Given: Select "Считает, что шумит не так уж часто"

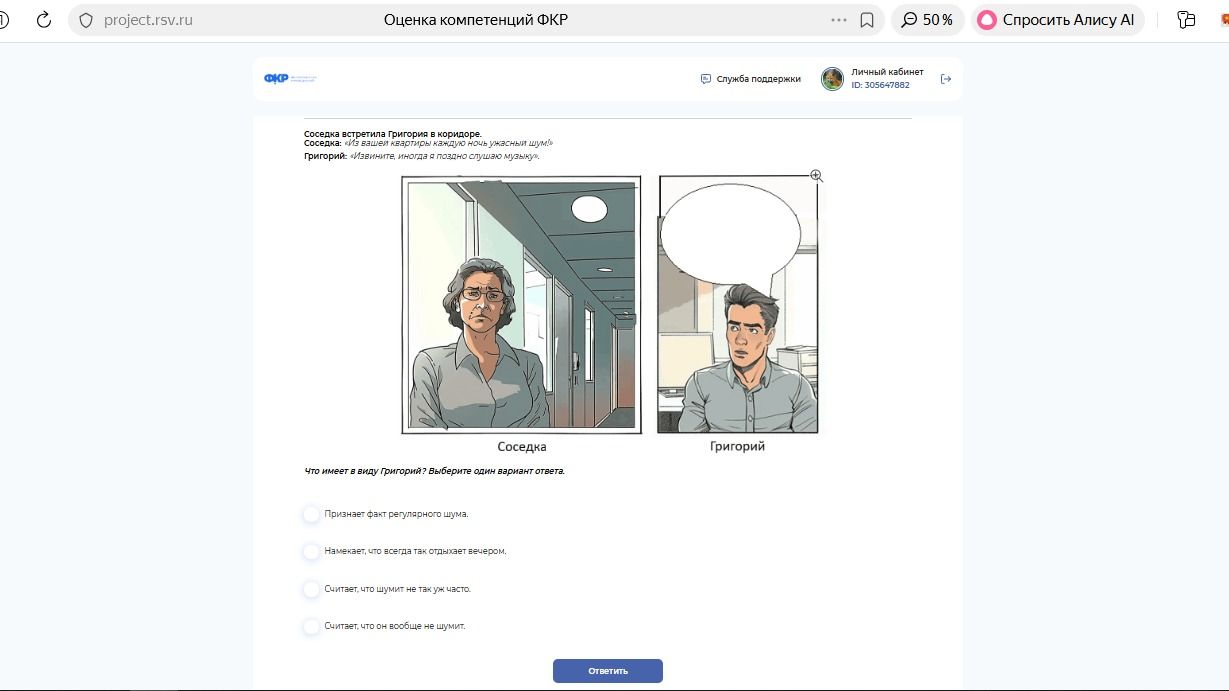Looking at the screenshot, I should pos(387,589).
